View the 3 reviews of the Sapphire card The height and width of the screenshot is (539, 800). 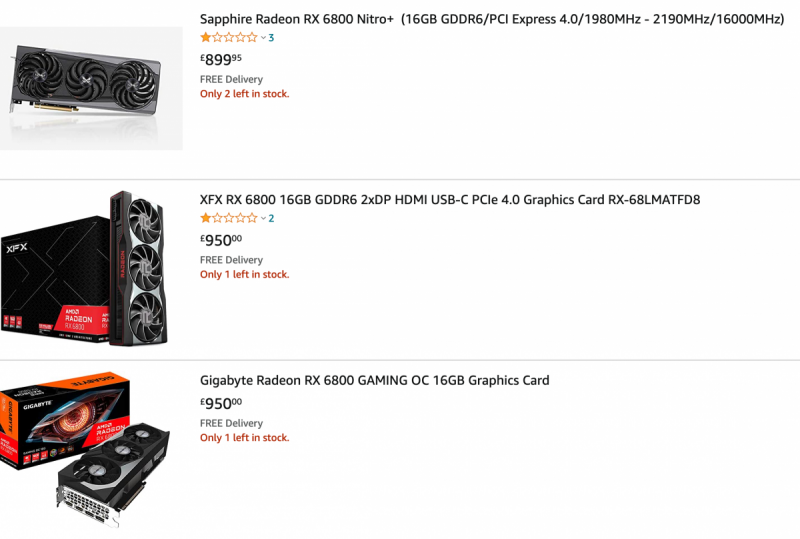point(271,38)
